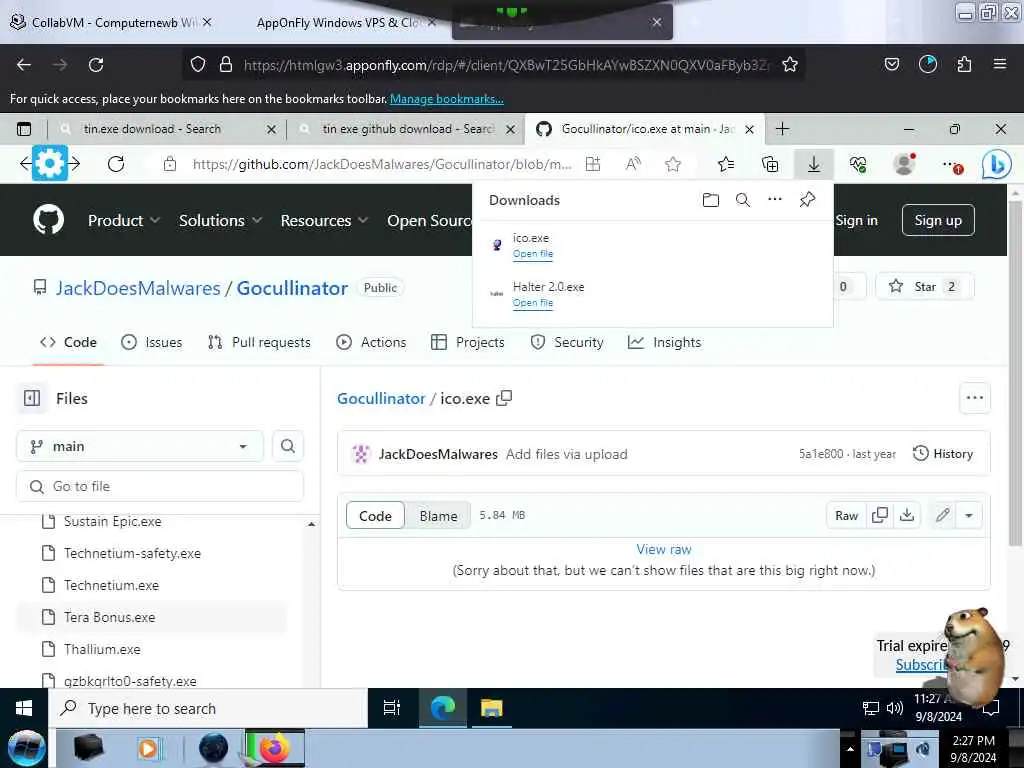Open JackDoesMalwares owner link
The width and height of the screenshot is (1024, 768).
[x=138, y=288]
